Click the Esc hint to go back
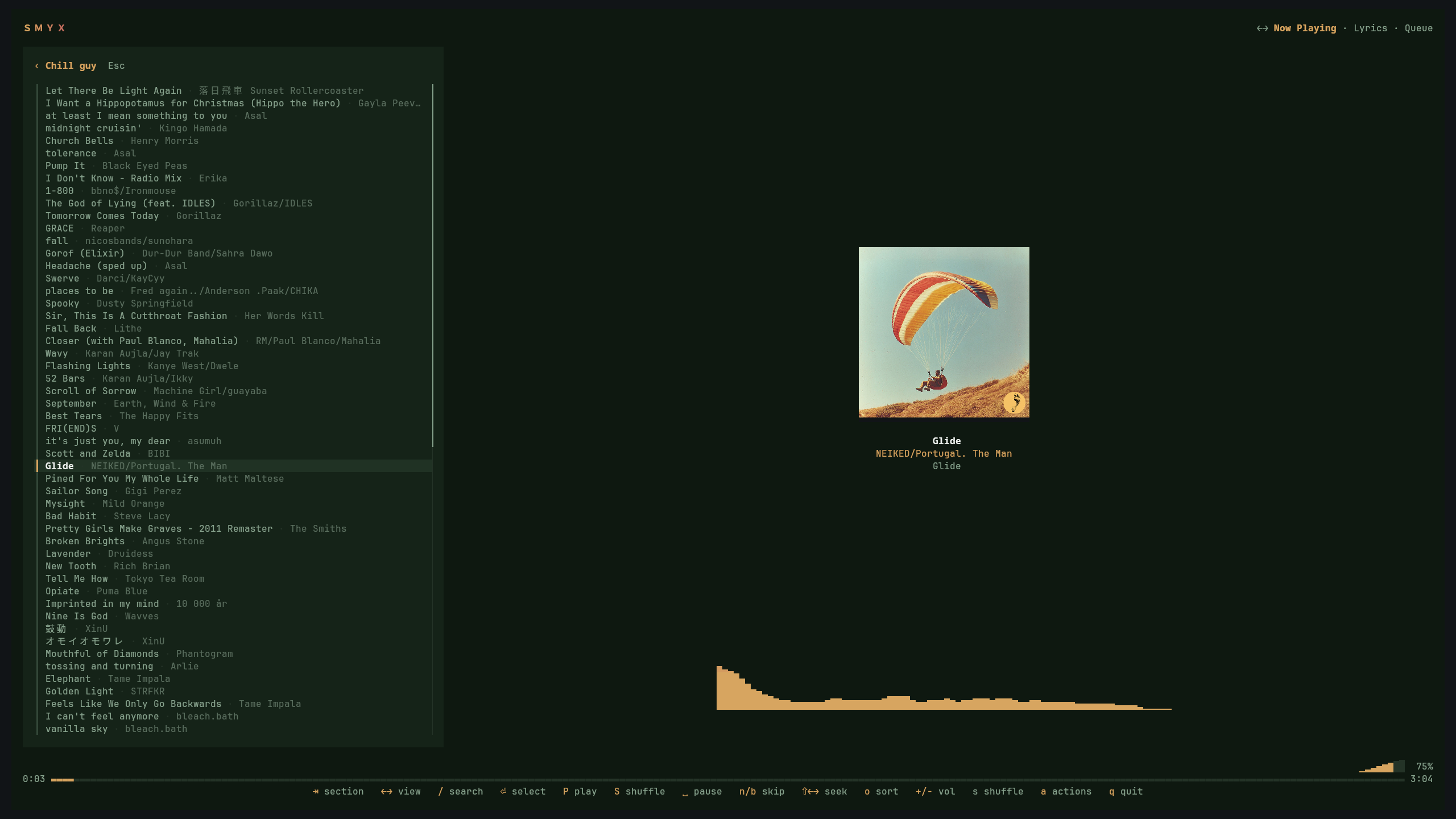 [116, 66]
